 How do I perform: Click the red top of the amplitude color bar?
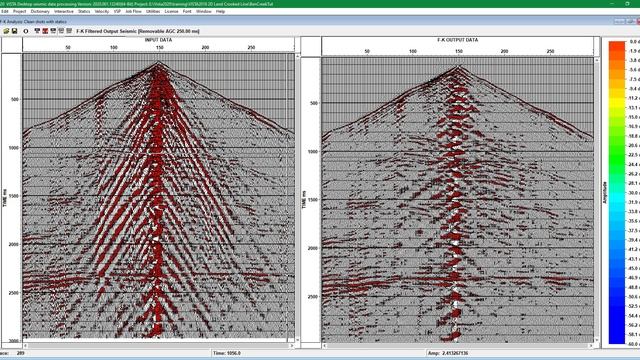pos(617,47)
